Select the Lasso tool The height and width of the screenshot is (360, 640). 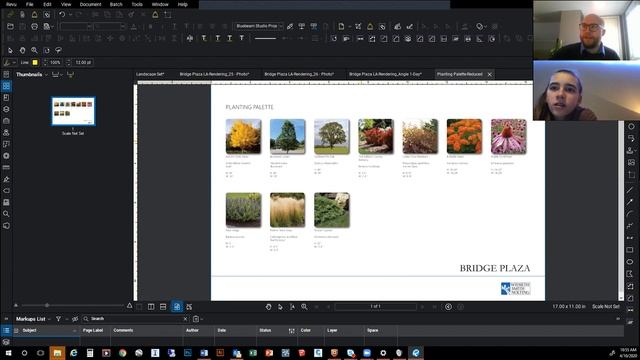(58, 50)
